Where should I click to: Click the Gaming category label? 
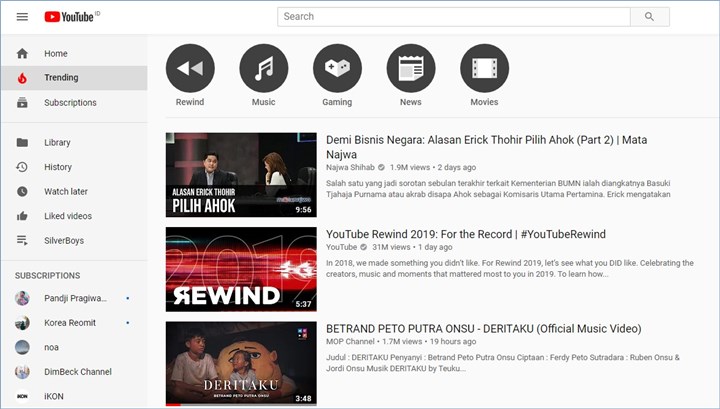click(337, 102)
